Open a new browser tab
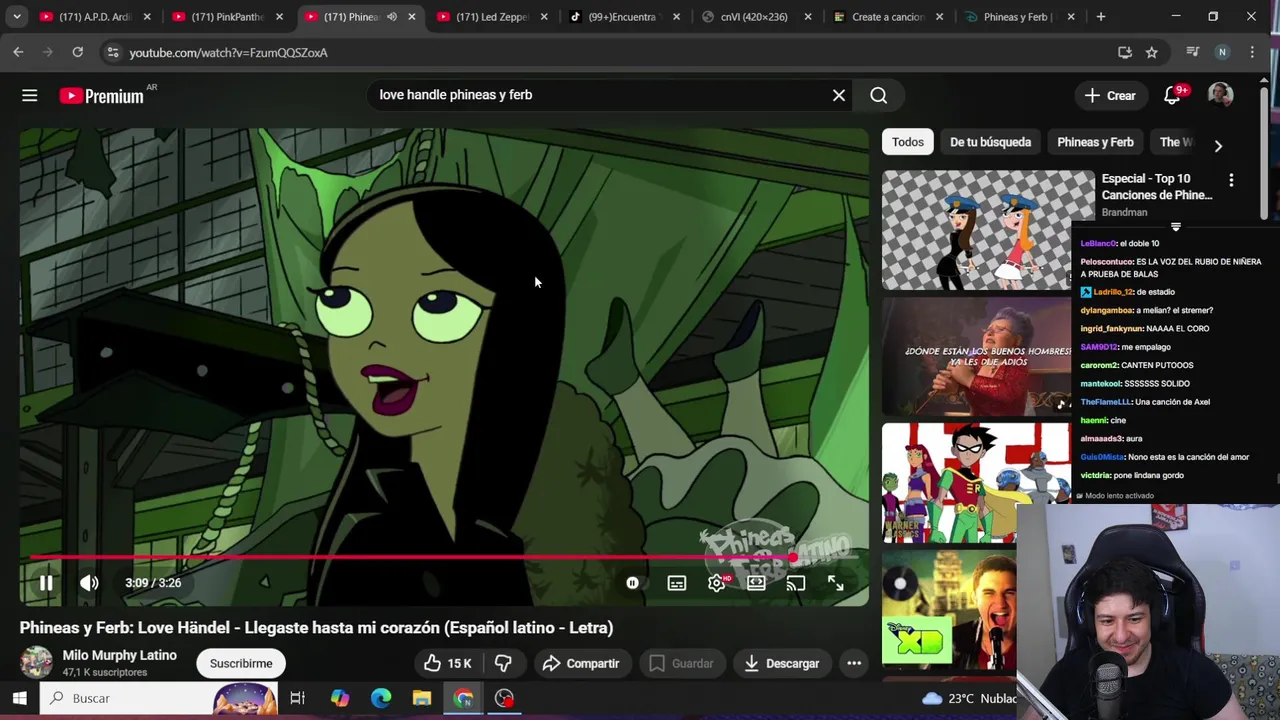The image size is (1280, 720). pyautogui.click(x=1101, y=17)
